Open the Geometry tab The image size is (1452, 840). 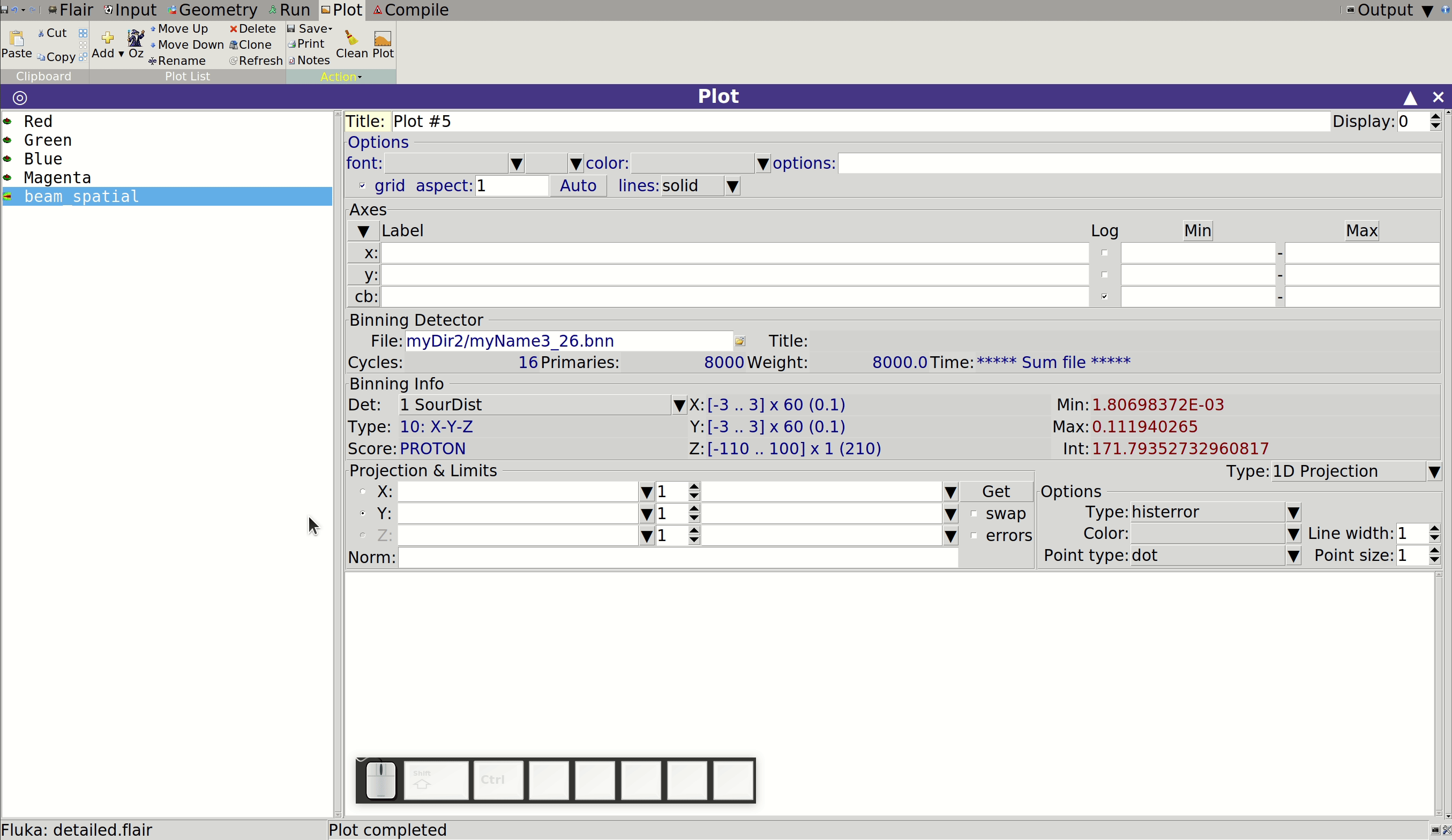[x=213, y=10]
